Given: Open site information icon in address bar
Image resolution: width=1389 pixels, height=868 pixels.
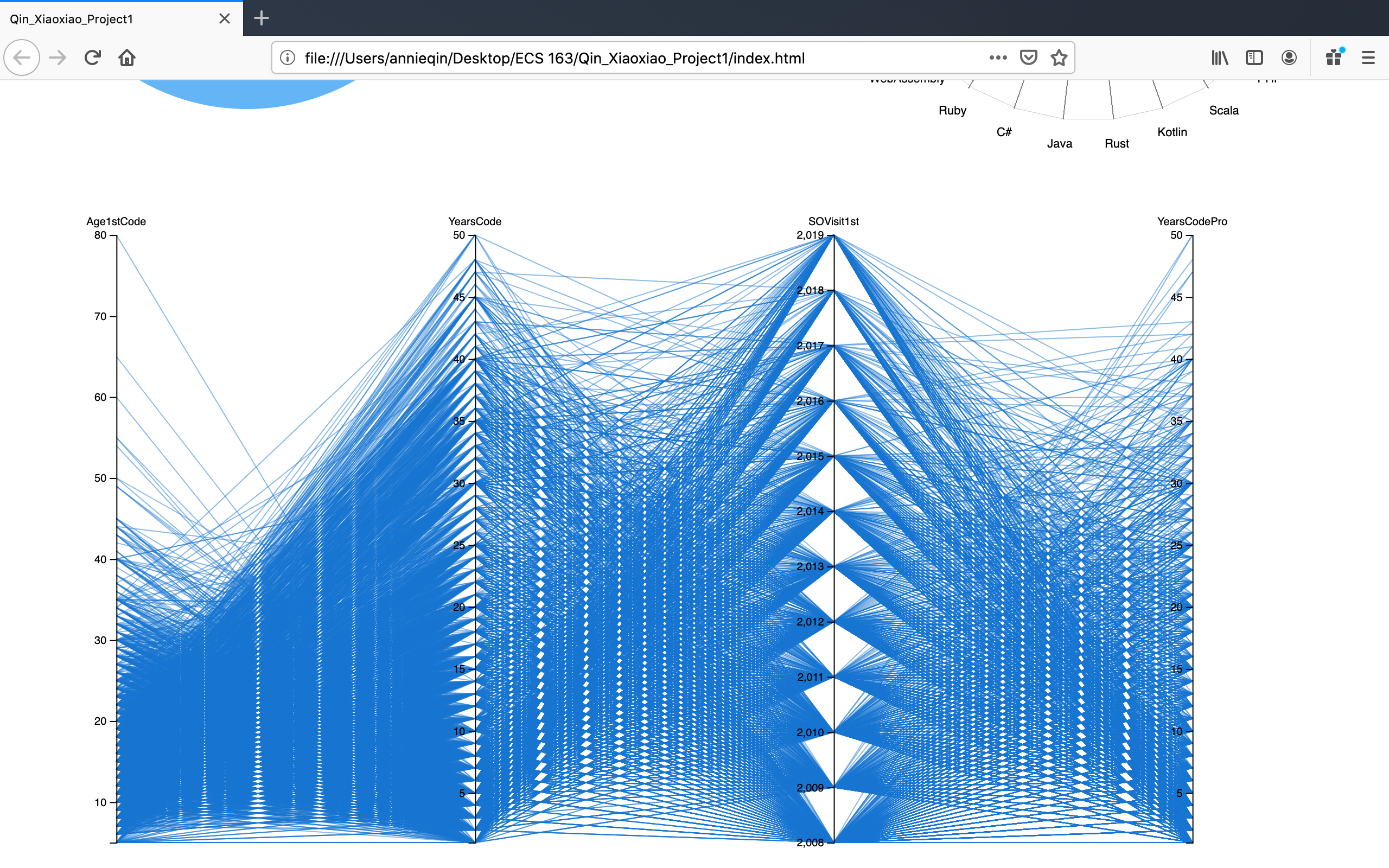Looking at the screenshot, I should click(x=288, y=58).
